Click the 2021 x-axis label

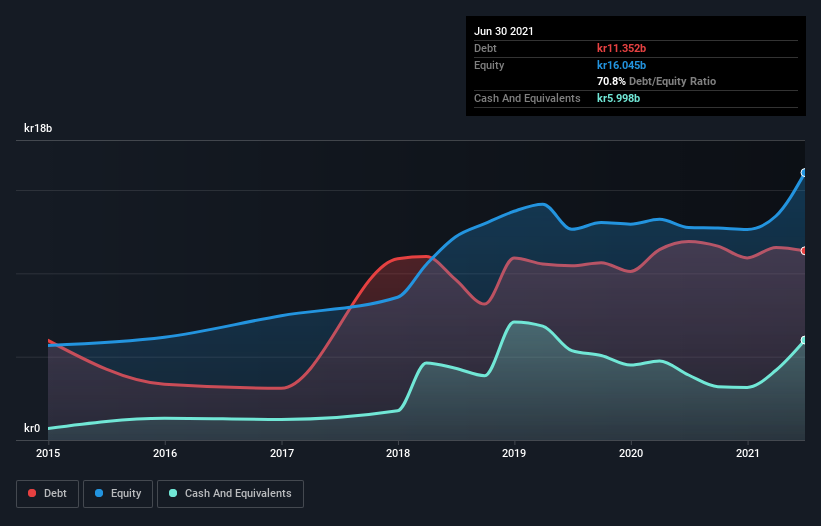(748, 453)
